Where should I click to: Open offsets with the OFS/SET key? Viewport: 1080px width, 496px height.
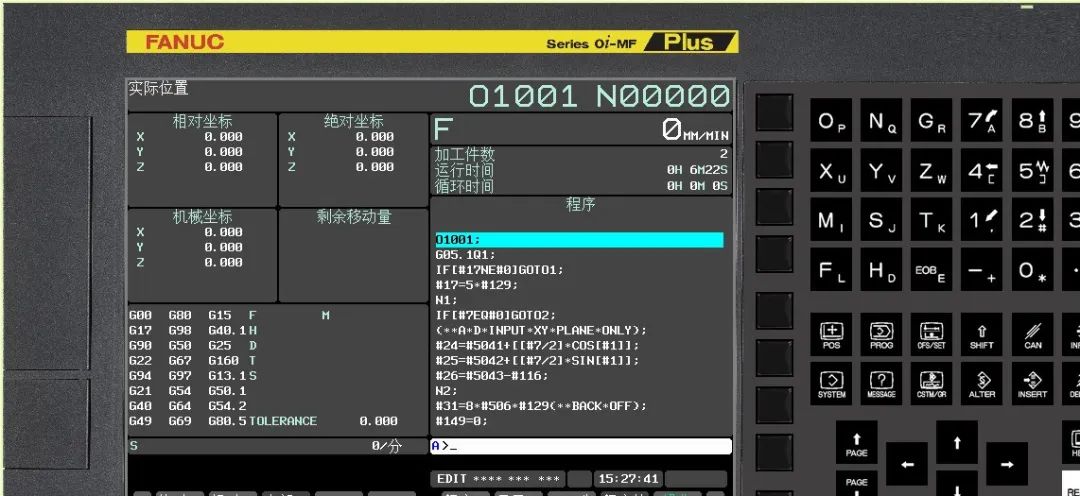click(931, 334)
